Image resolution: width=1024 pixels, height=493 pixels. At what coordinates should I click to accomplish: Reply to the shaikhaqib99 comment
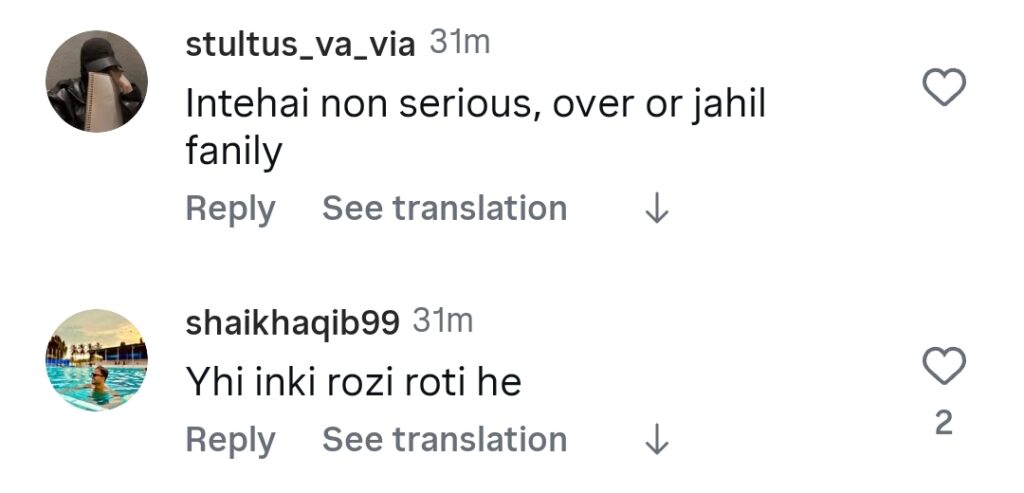click(230, 440)
